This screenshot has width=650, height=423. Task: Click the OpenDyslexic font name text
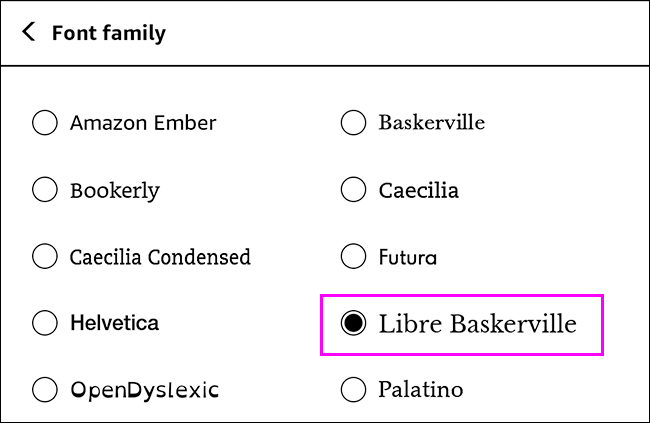[144, 389]
